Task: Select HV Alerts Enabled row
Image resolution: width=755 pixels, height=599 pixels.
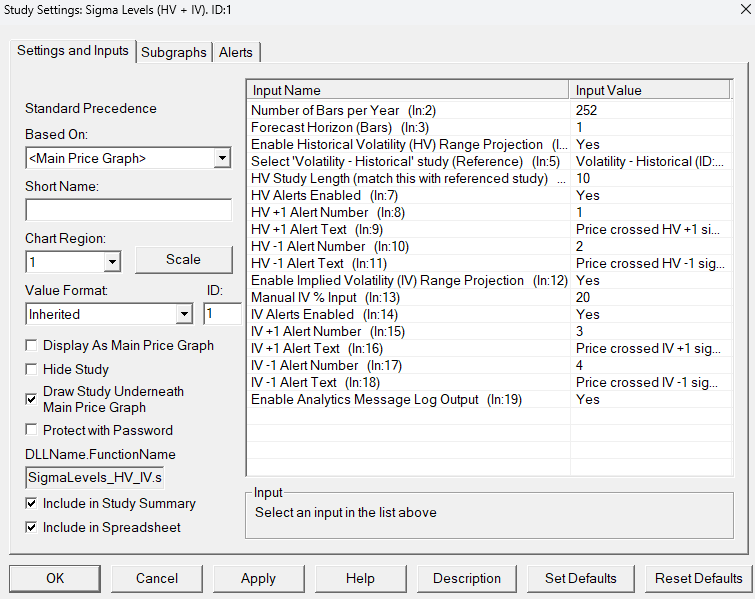Action: (490, 195)
